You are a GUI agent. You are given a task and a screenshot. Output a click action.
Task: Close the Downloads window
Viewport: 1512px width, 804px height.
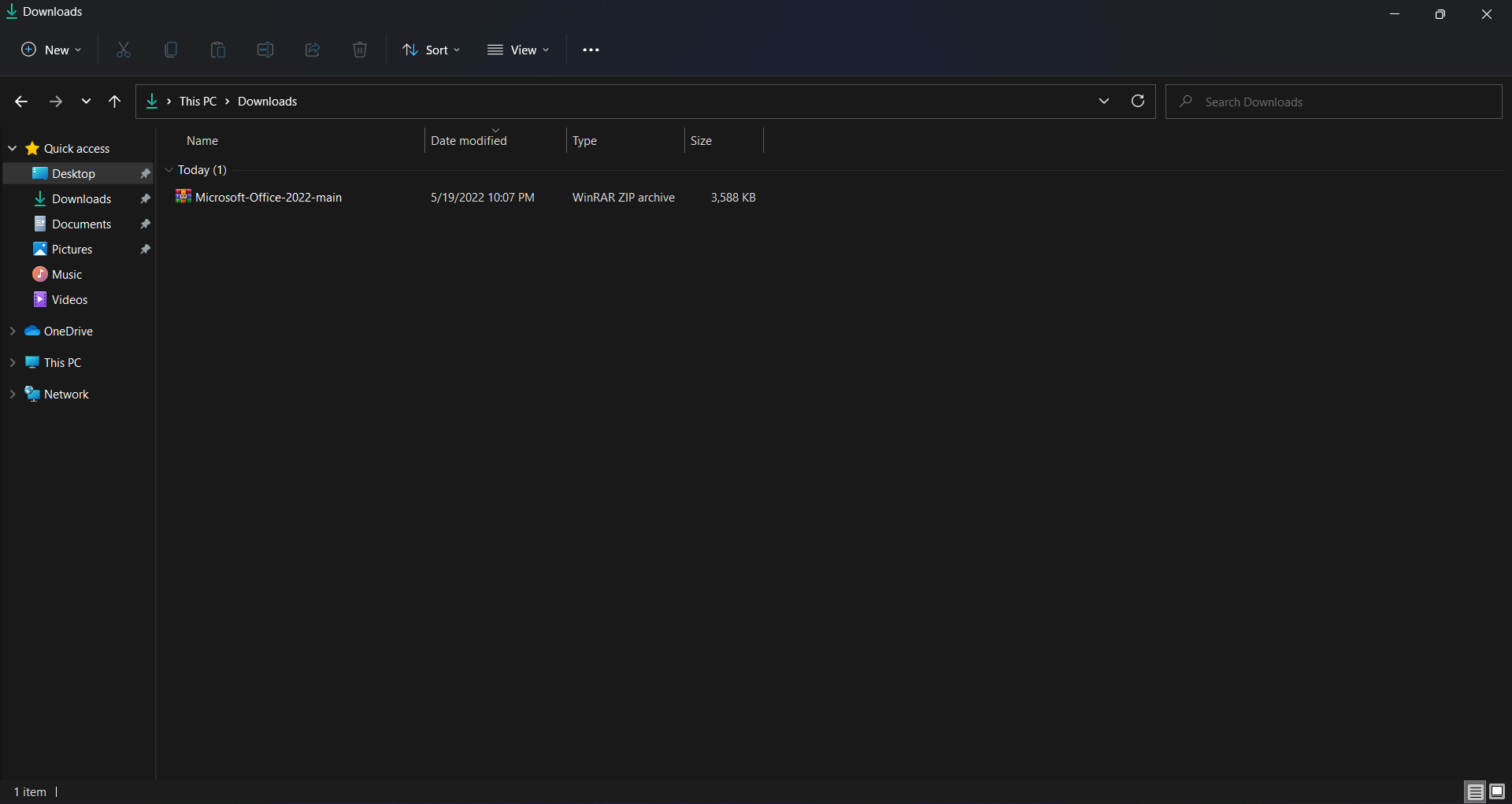pyautogui.click(x=1487, y=13)
